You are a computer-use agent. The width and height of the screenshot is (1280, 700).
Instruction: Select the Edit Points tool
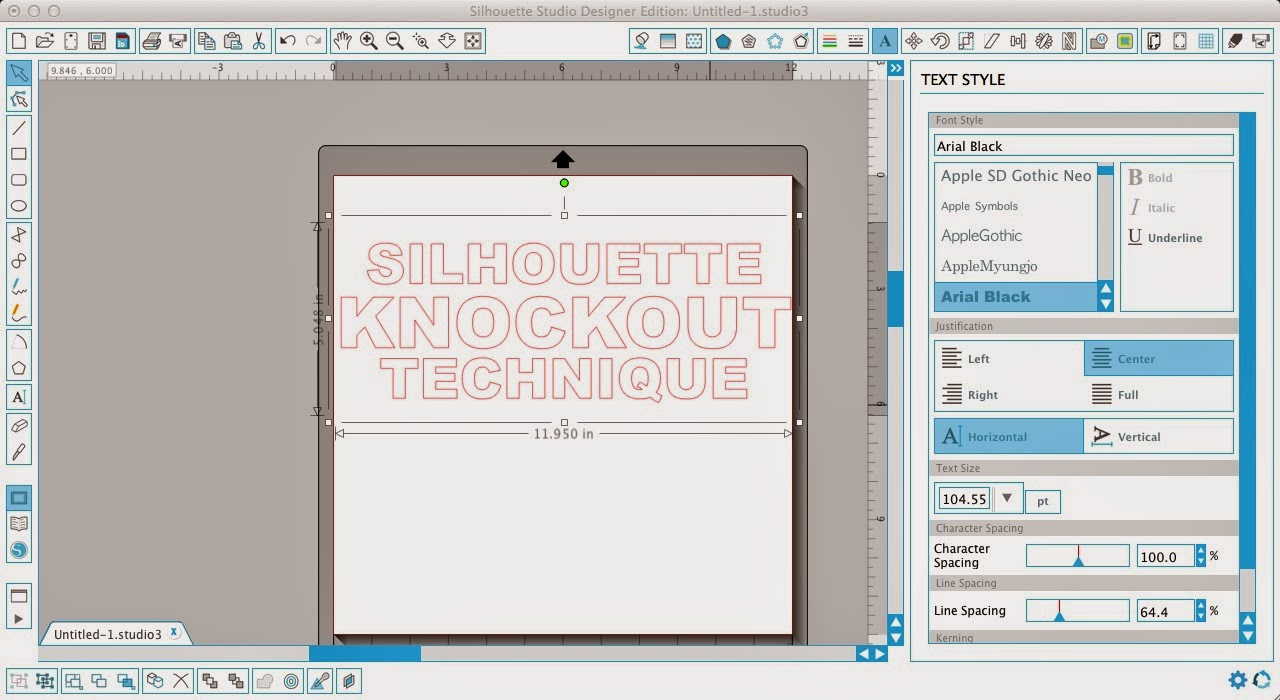pos(20,99)
